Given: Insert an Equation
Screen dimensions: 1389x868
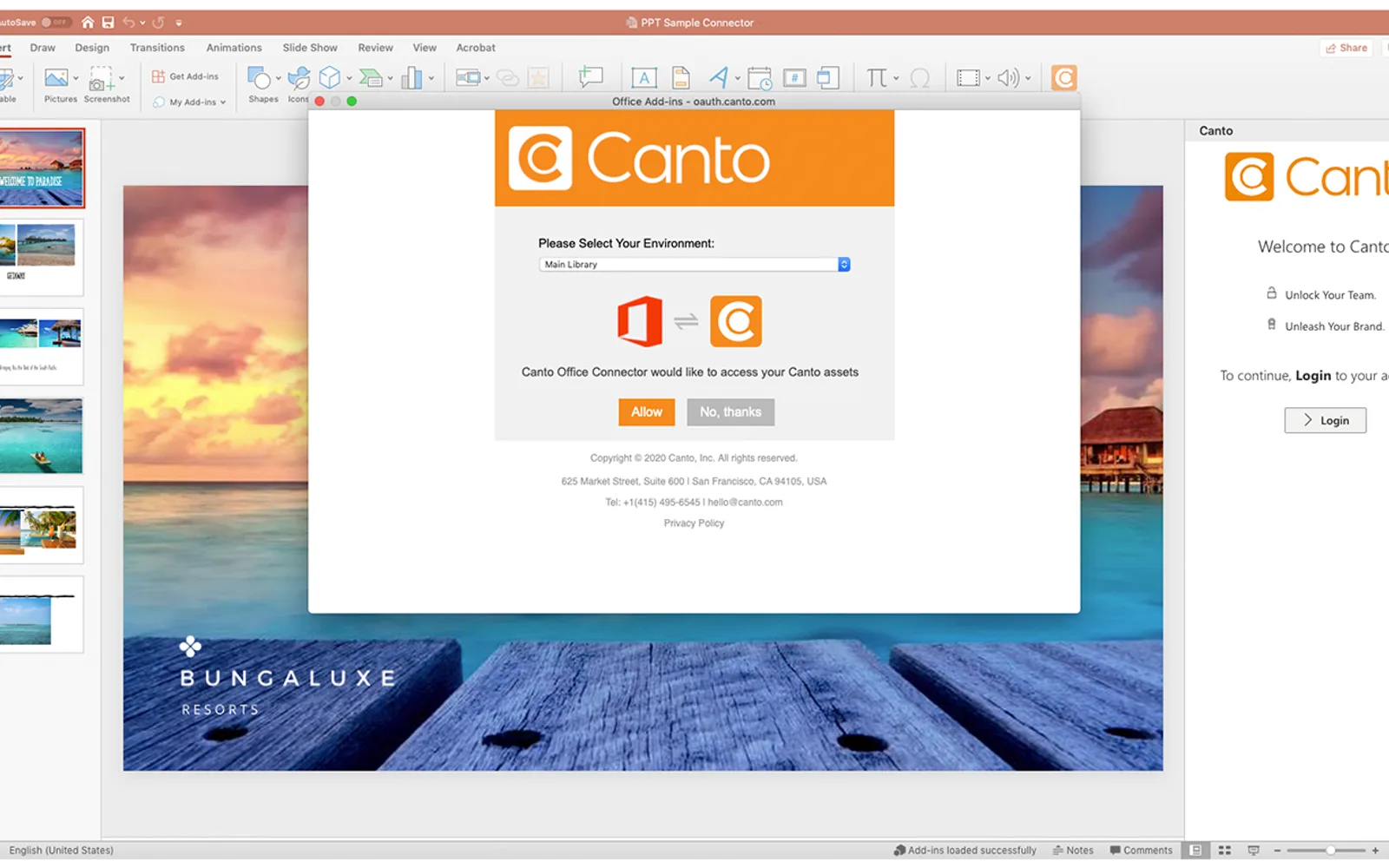Looking at the screenshot, I should [x=877, y=78].
